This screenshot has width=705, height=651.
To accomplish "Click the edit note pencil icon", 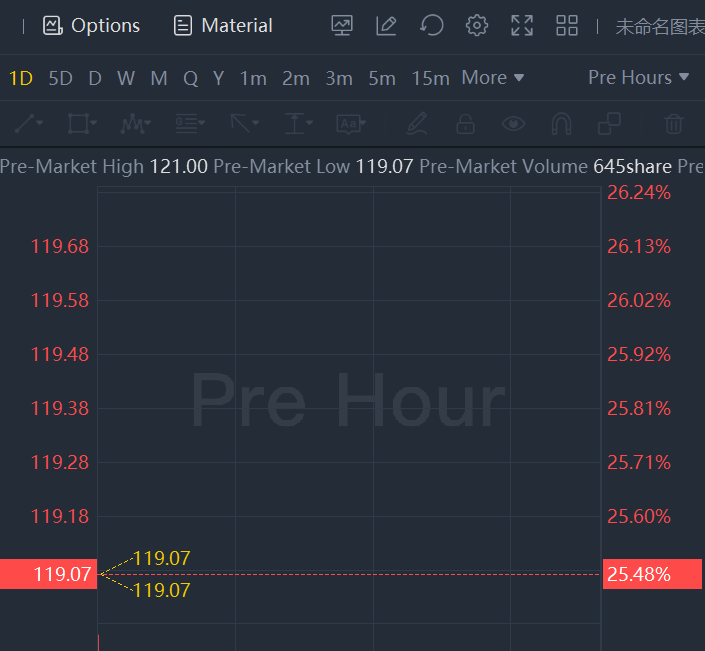I will pyautogui.click(x=387, y=26).
